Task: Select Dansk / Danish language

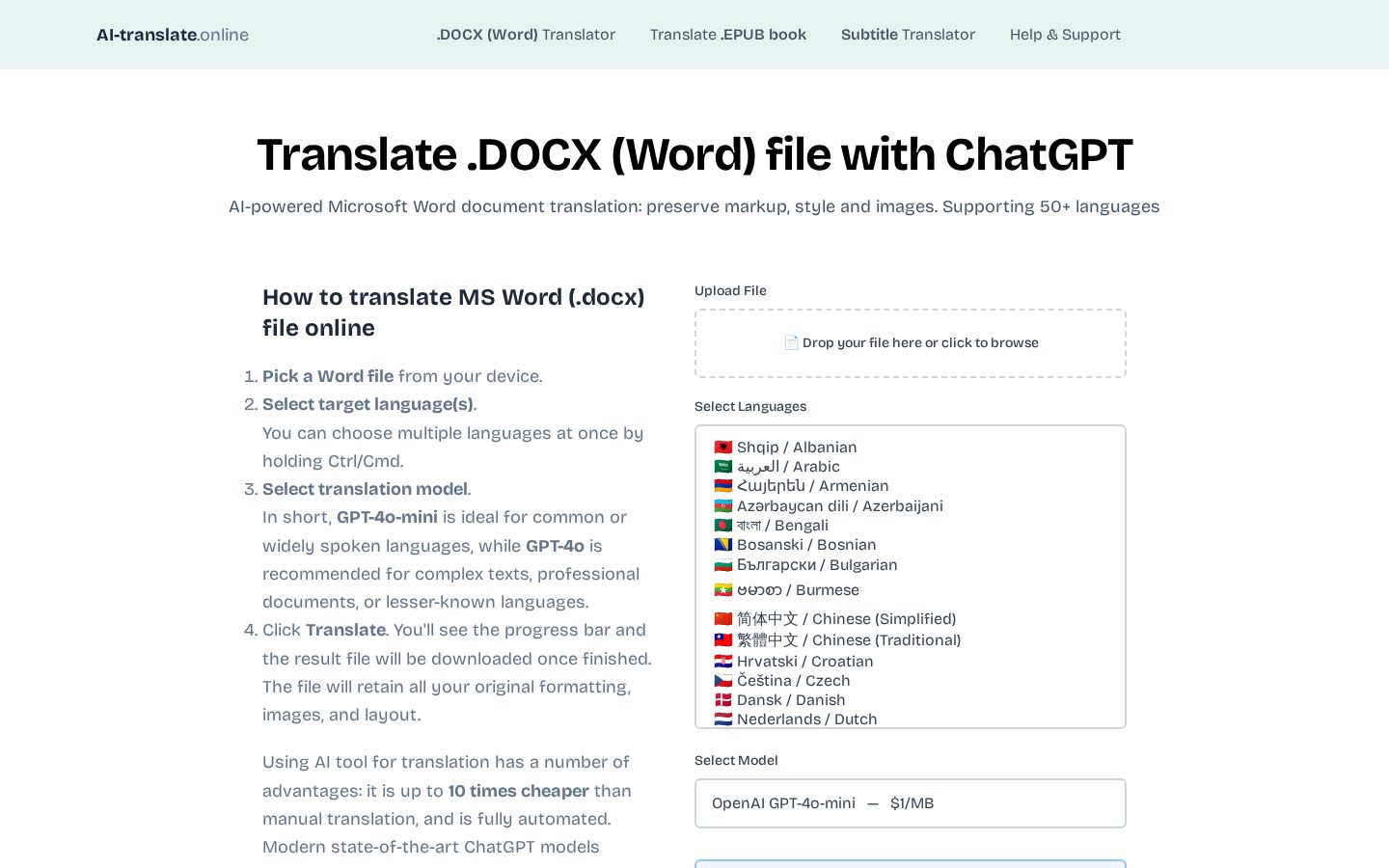Action: (911, 700)
